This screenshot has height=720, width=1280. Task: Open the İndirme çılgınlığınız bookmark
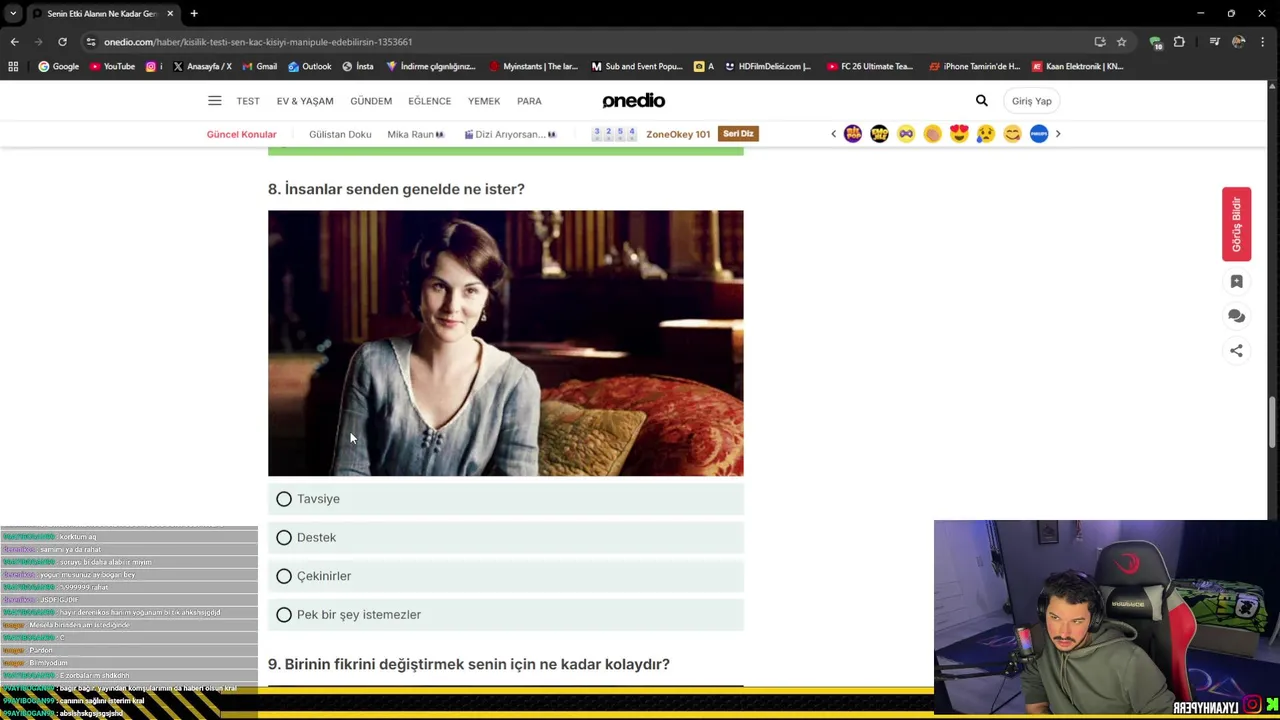click(431, 67)
